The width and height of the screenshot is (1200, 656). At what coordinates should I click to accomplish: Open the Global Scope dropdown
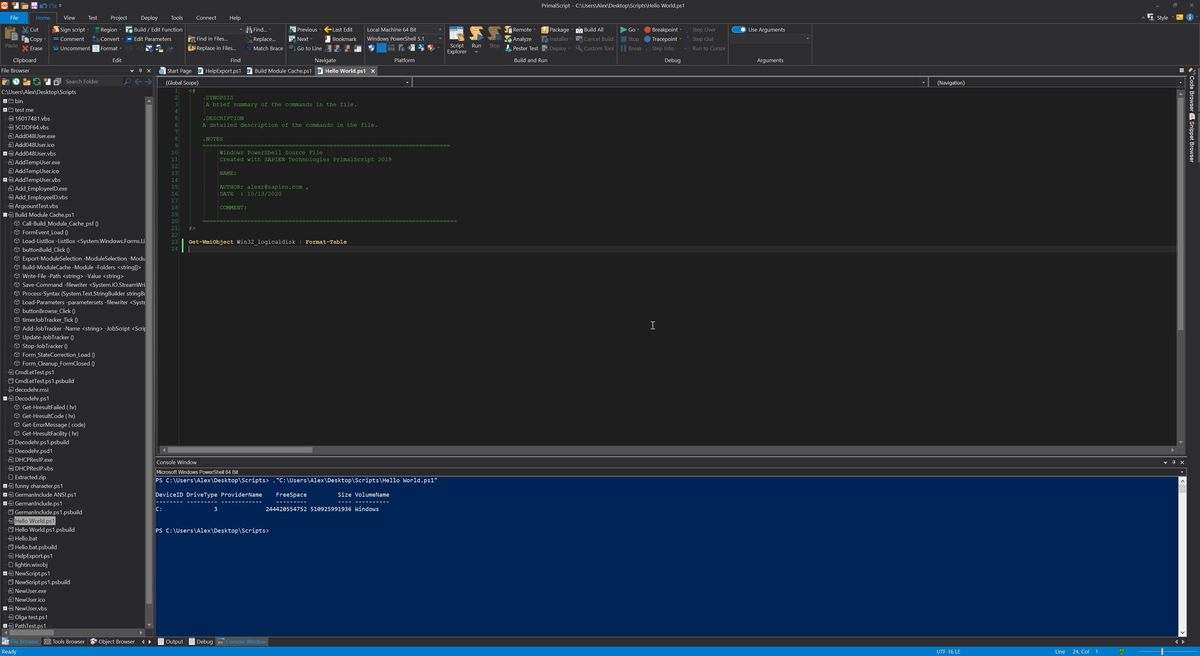click(285, 83)
